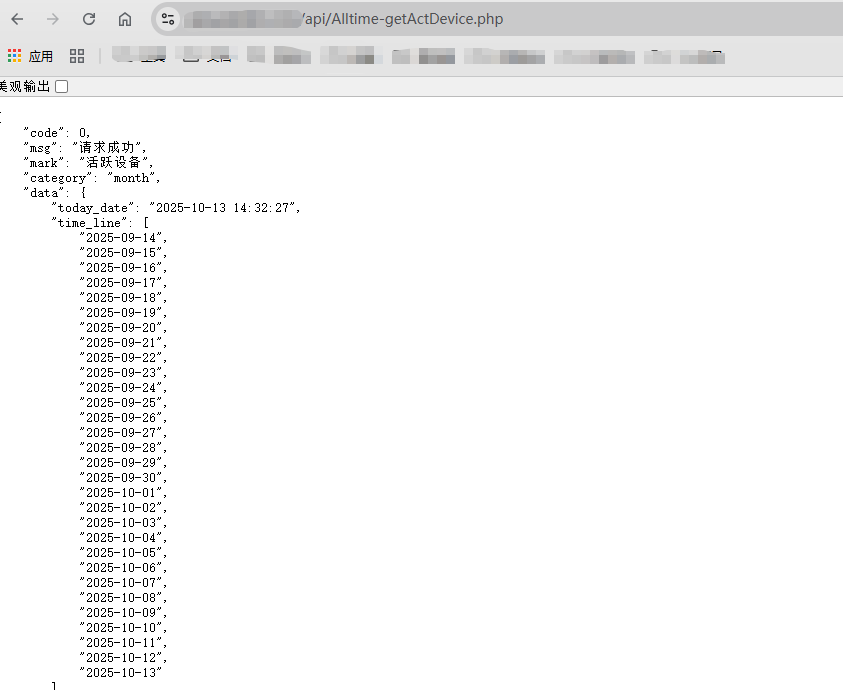Select the date 2025-09-20
Image resolution: width=843 pixels, height=690 pixels.
click(x=120, y=328)
